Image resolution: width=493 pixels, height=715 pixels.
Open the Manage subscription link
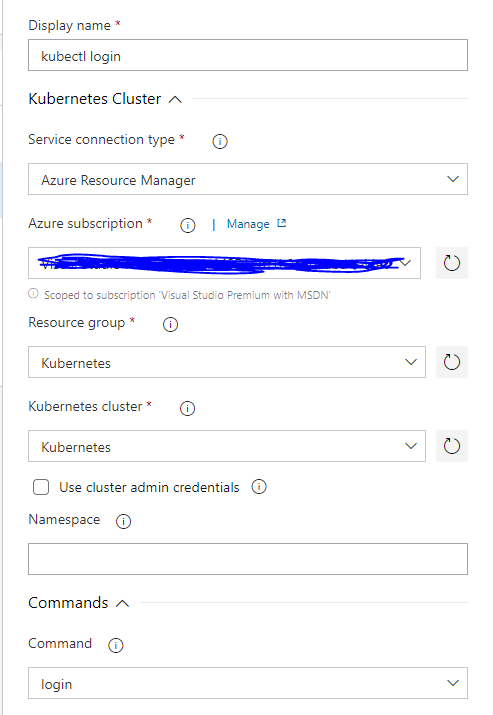[256, 224]
